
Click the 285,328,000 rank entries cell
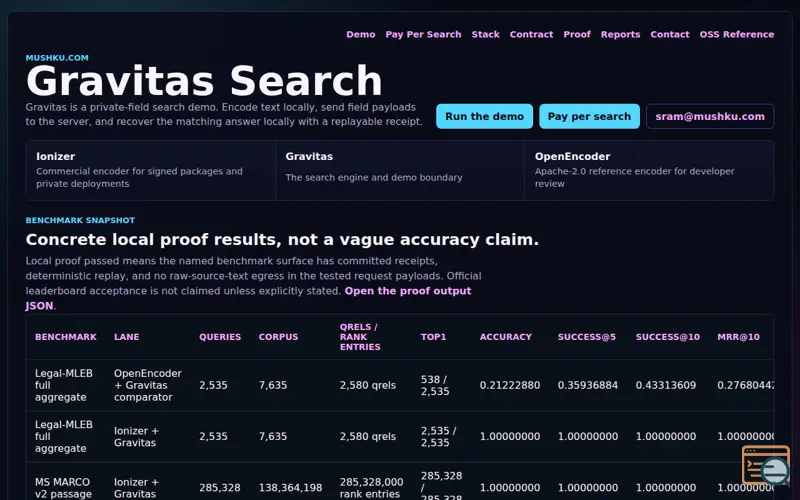[371, 488]
